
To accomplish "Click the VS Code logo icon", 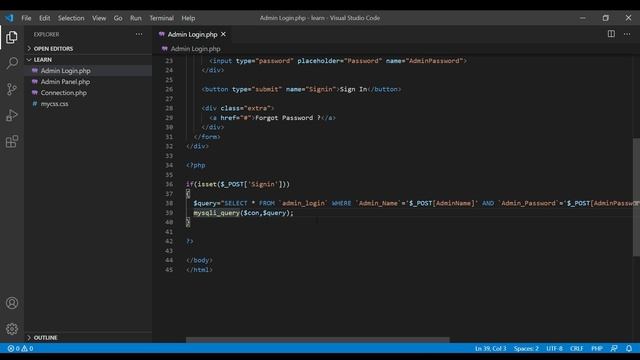I will tap(9, 18).
